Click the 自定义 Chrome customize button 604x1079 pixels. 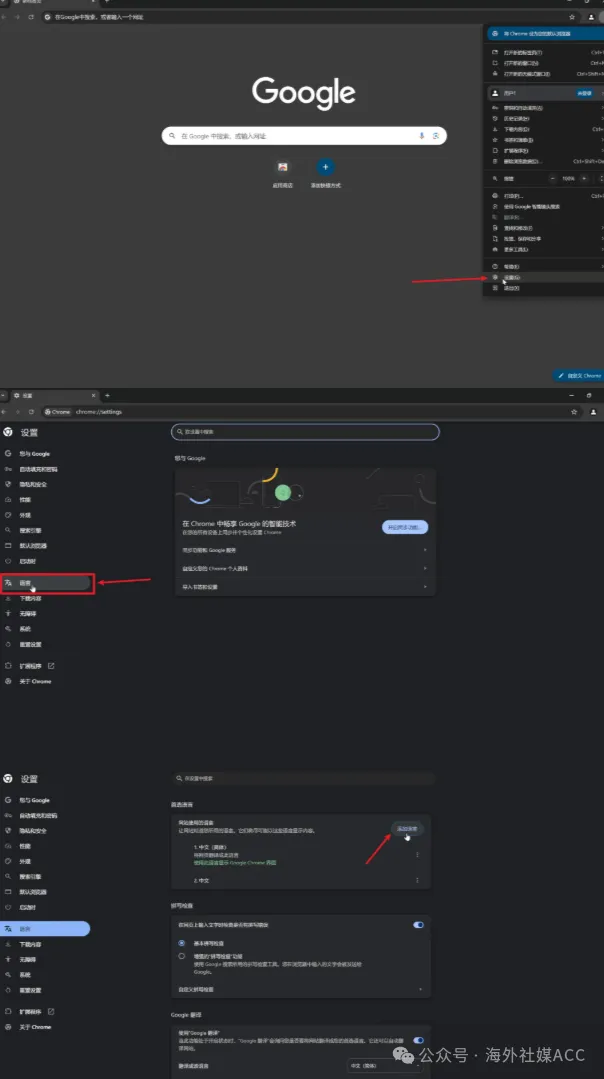click(579, 376)
